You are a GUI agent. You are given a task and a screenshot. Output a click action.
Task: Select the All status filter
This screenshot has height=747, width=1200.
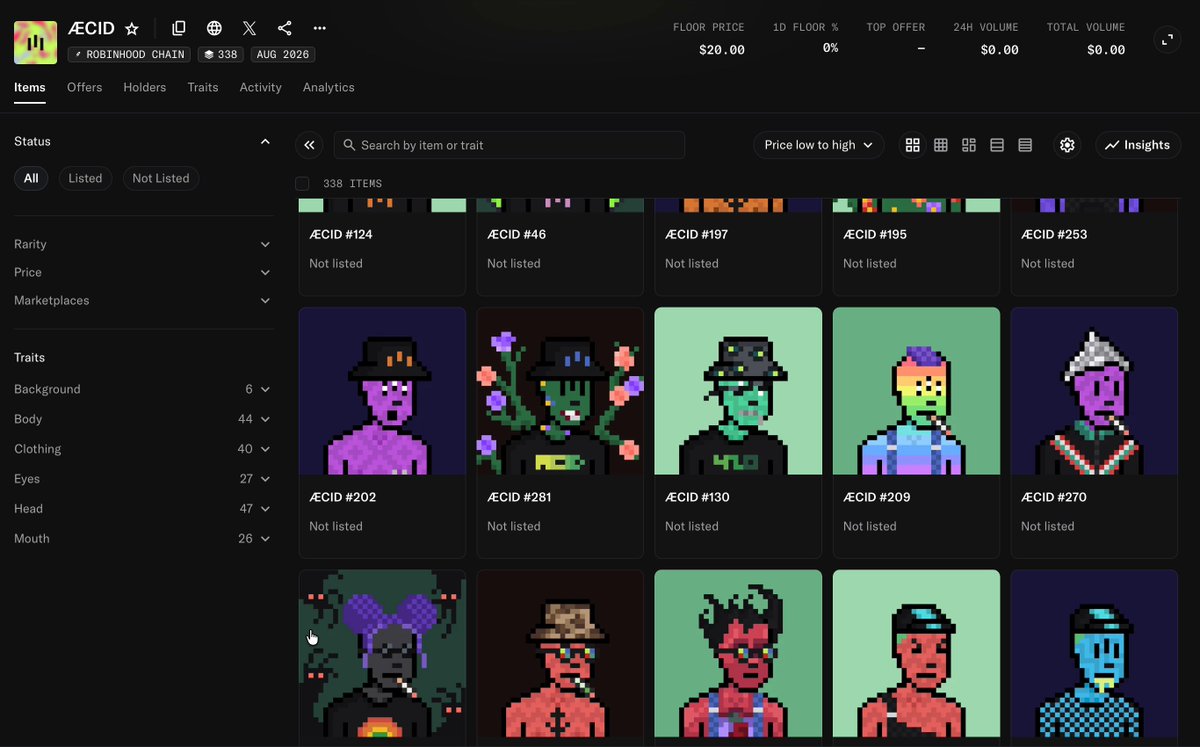[31, 178]
